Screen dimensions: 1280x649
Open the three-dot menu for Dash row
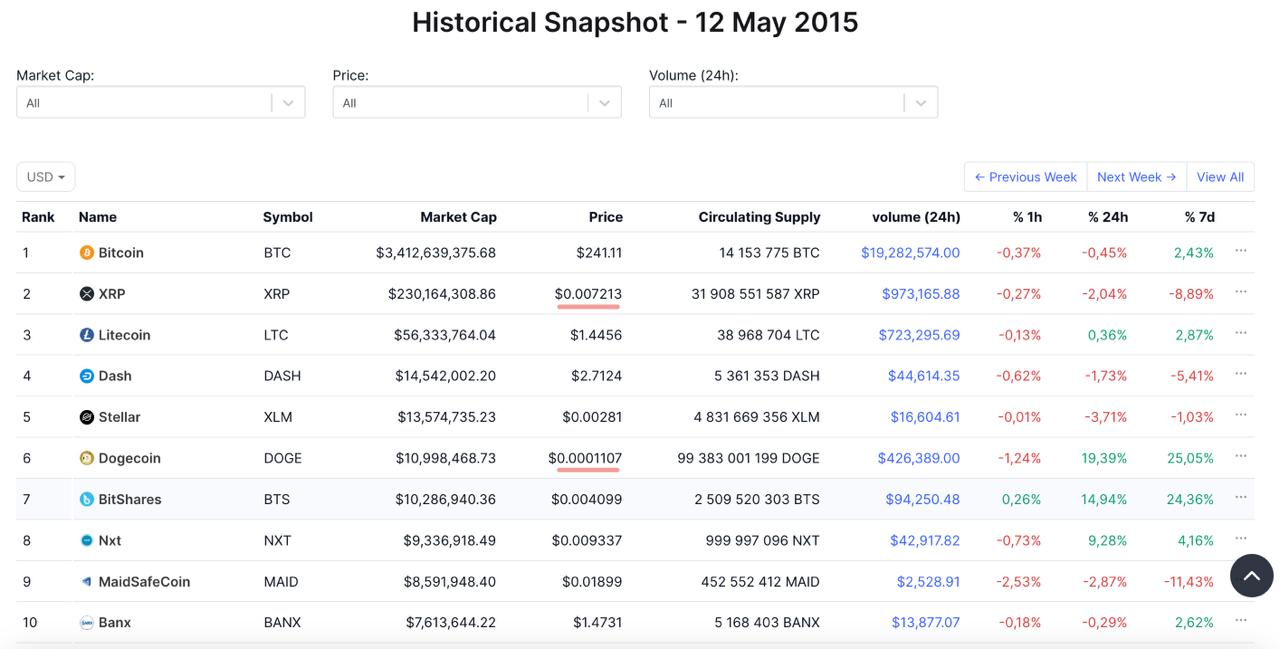1241,374
